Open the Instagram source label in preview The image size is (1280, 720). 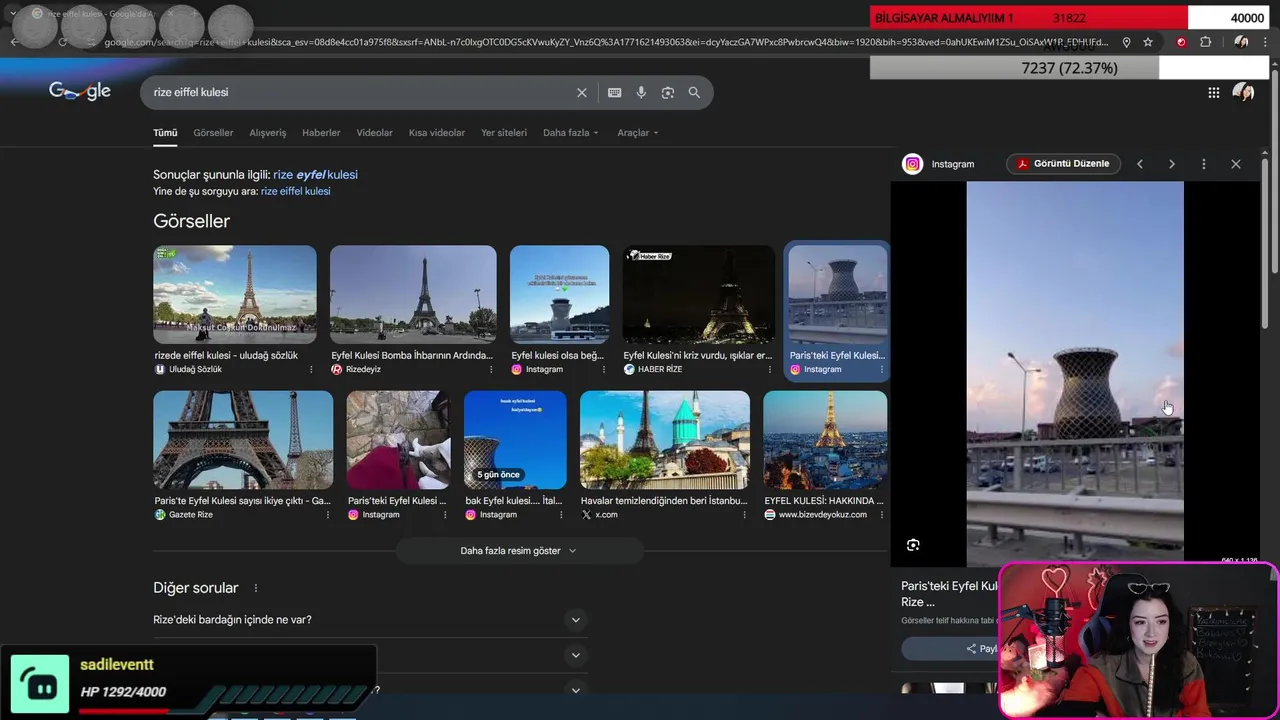[x=952, y=164]
